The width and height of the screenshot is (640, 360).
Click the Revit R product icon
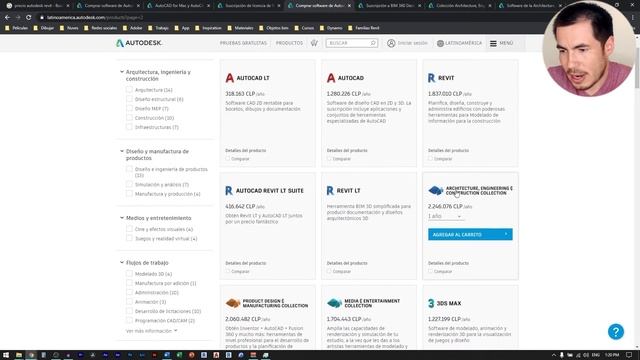point(431,78)
